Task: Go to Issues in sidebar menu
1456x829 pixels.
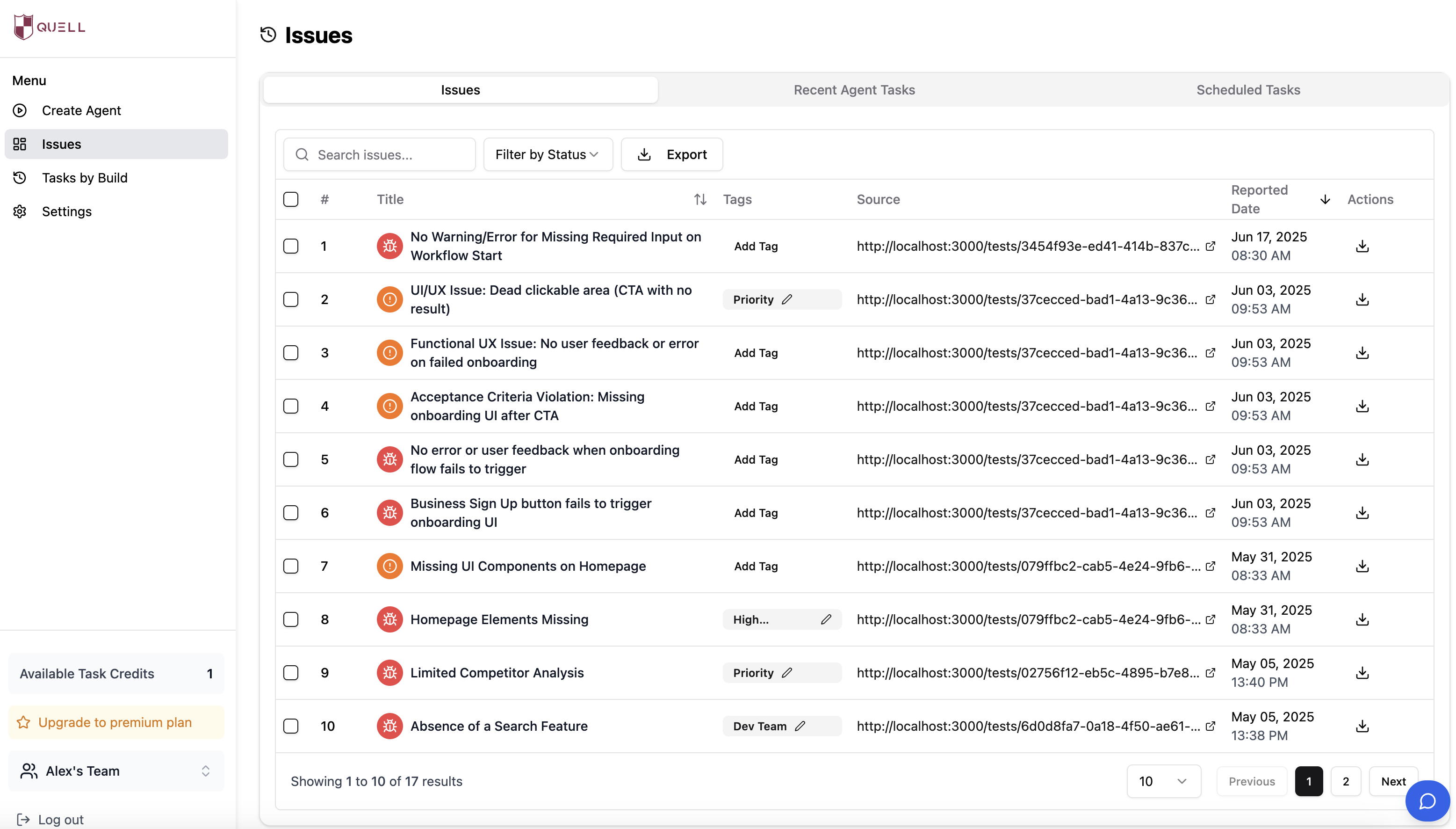Action: (x=116, y=144)
